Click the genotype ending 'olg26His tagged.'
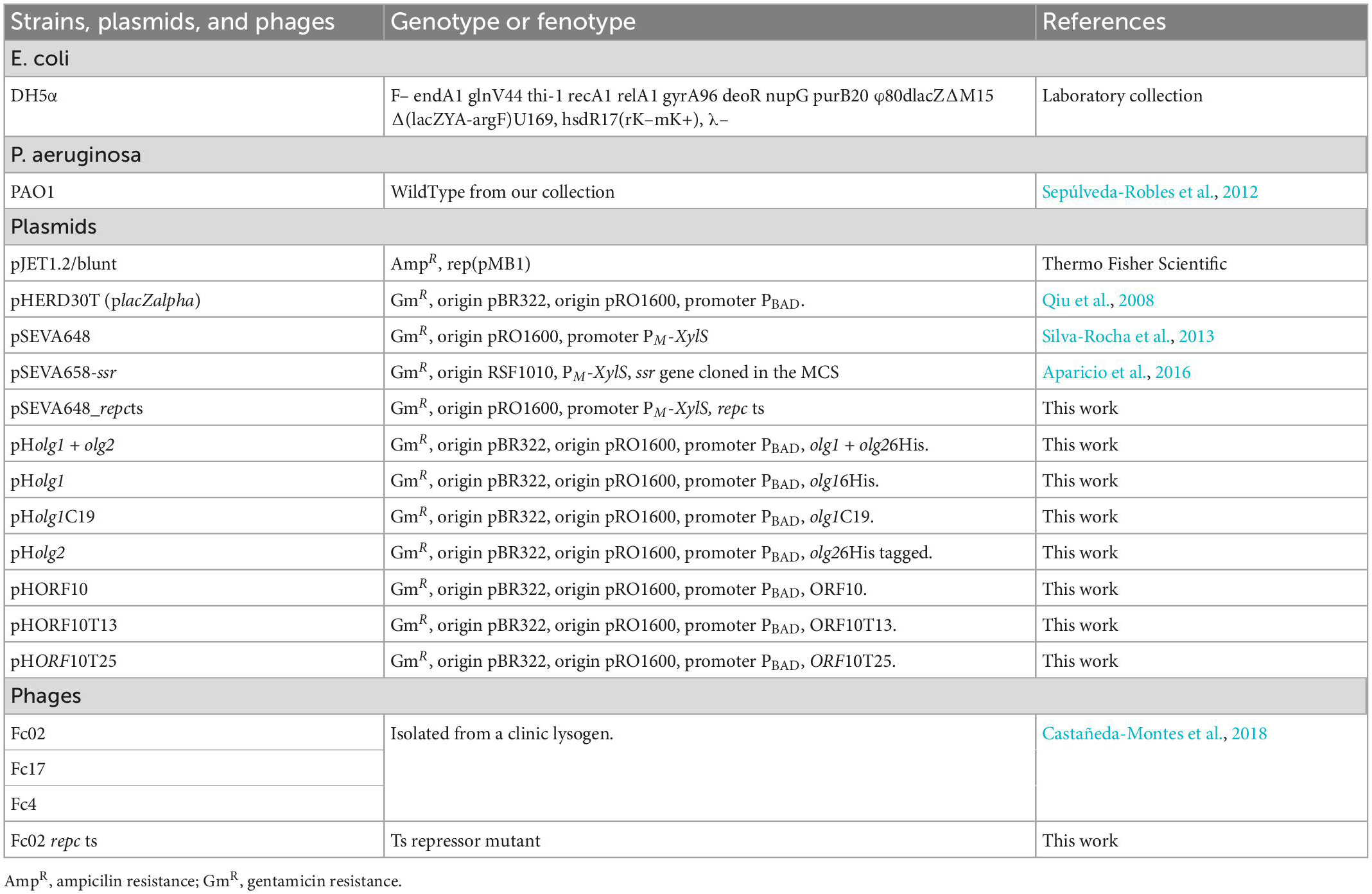This screenshot has height=894, width=1372. click(661, 552)
